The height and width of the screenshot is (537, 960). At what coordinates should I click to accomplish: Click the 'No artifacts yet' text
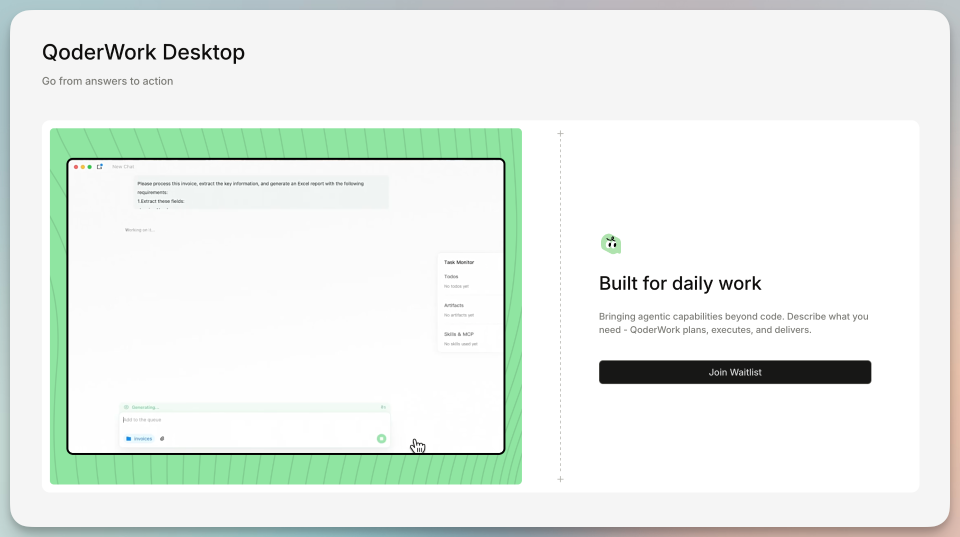pos(459,315)
